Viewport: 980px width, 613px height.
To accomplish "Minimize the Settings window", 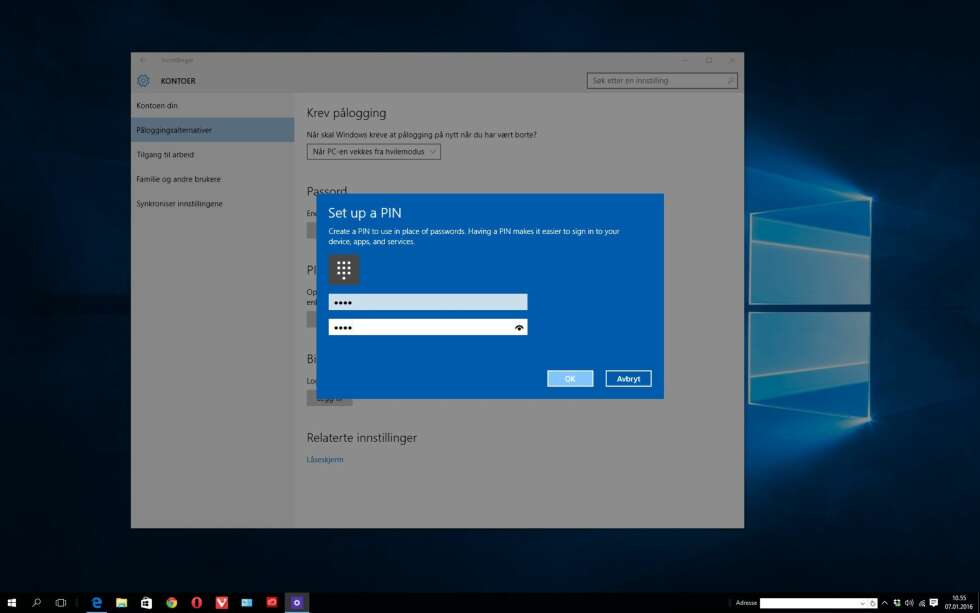I will click(685, 60).
